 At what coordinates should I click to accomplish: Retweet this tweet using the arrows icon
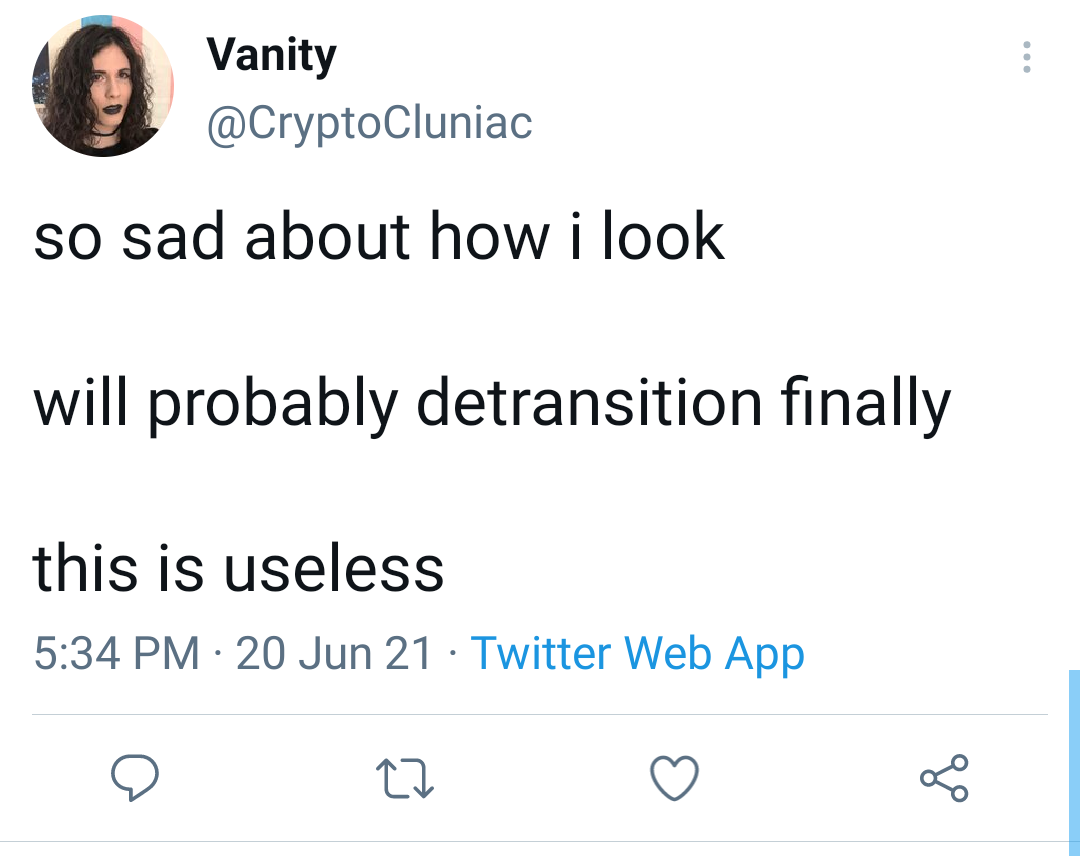(x=405, y=778)
